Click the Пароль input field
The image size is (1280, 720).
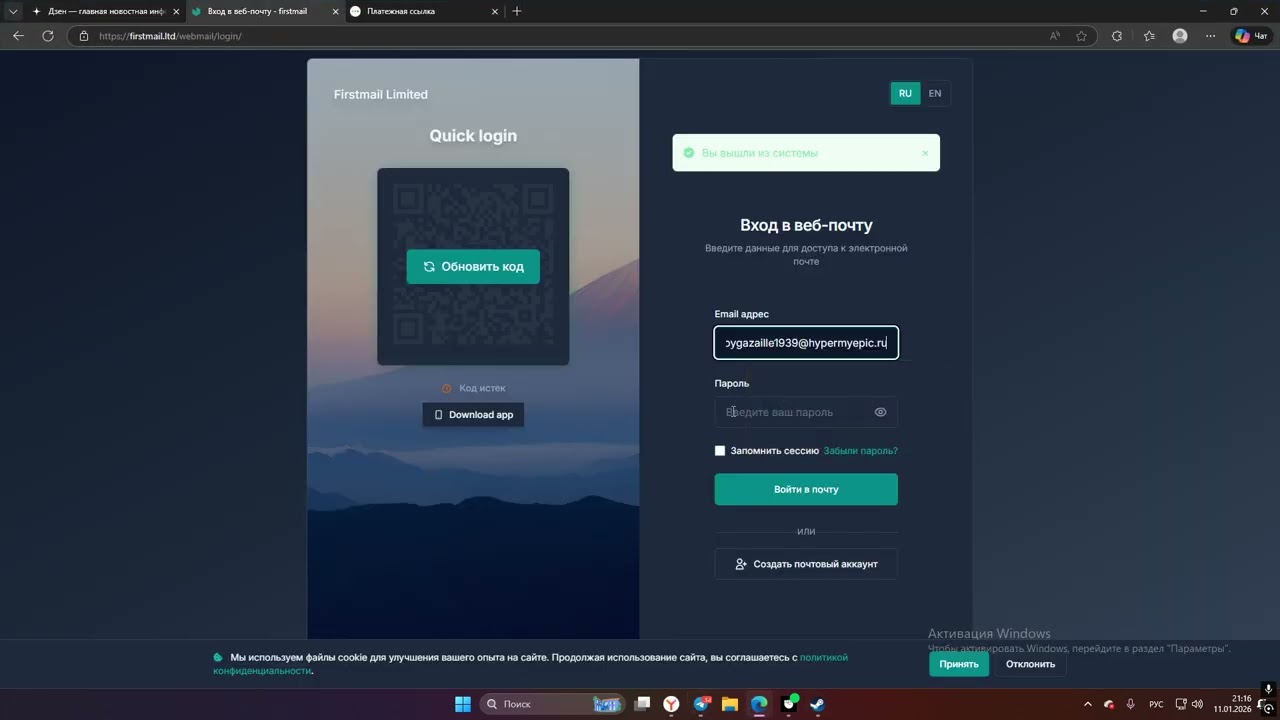tap(806, 412)
